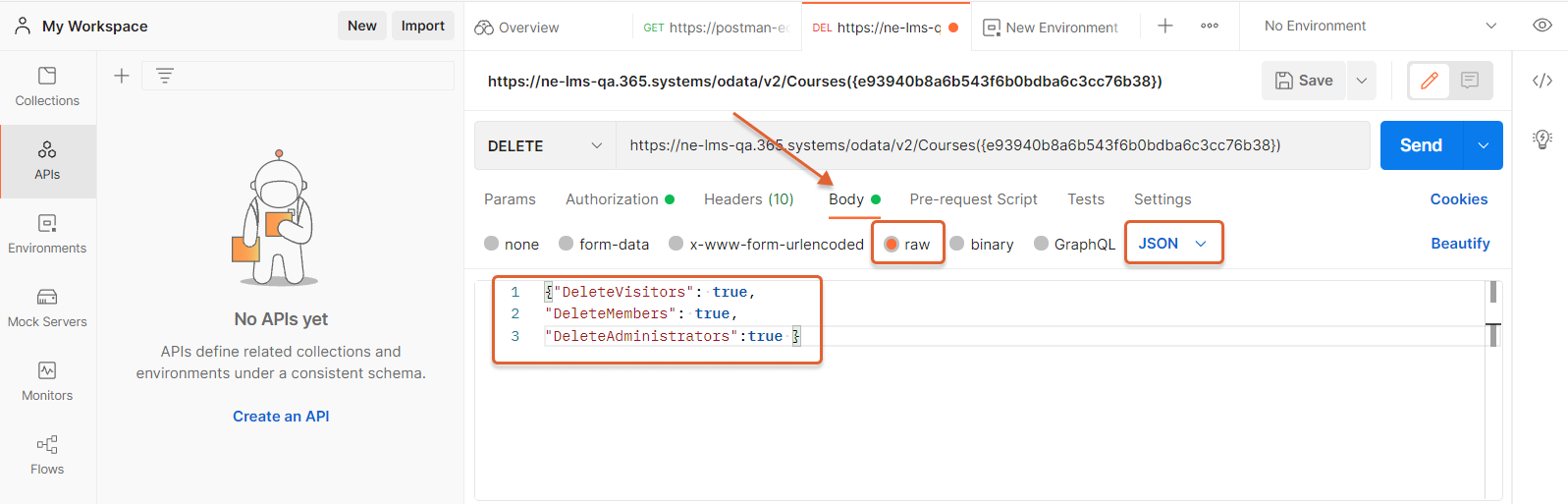This screenshot has width=1568, height=504.
Task: Click the code snippet icon
Action: click(x=1541, y=81)
